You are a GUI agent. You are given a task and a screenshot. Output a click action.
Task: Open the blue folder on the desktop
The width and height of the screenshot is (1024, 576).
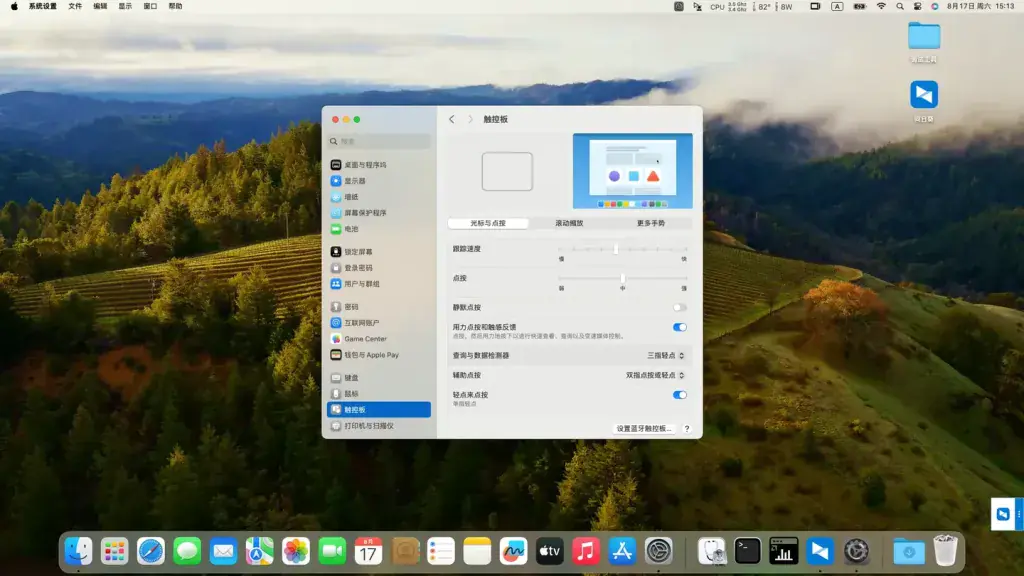pos(924,36)
